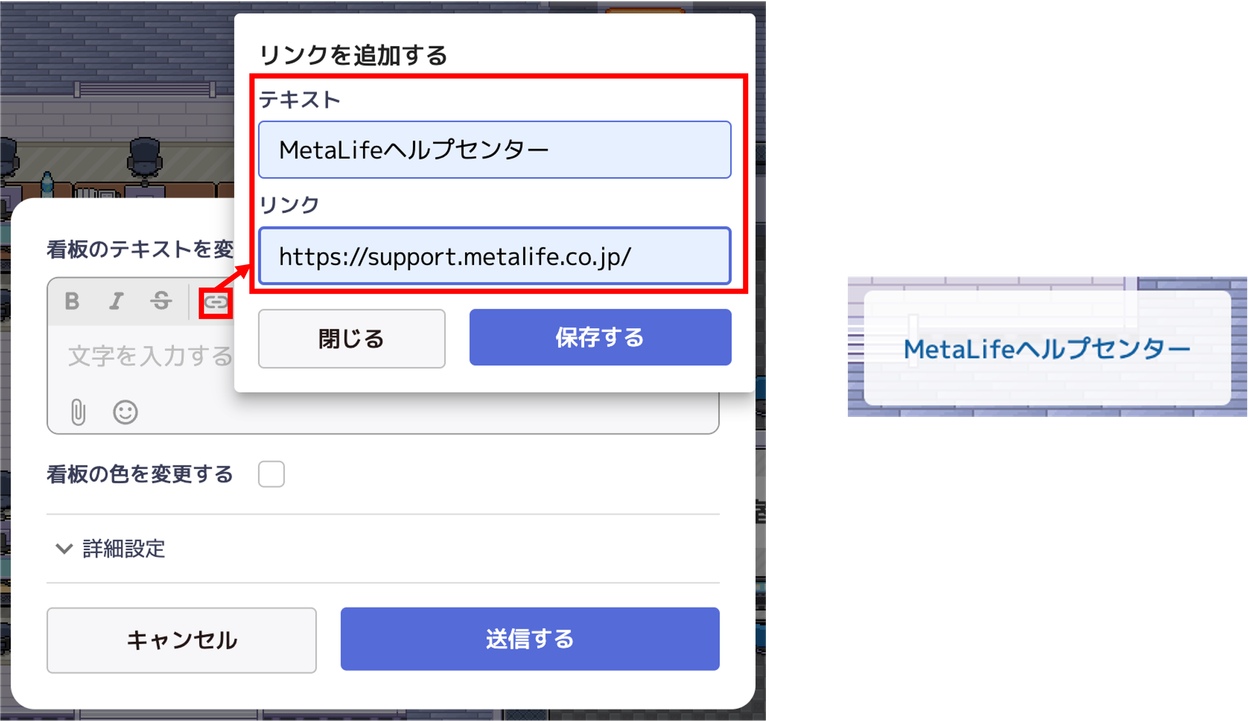
Task: Click the chevron beside 詳細設定
Action: [64, 548]
